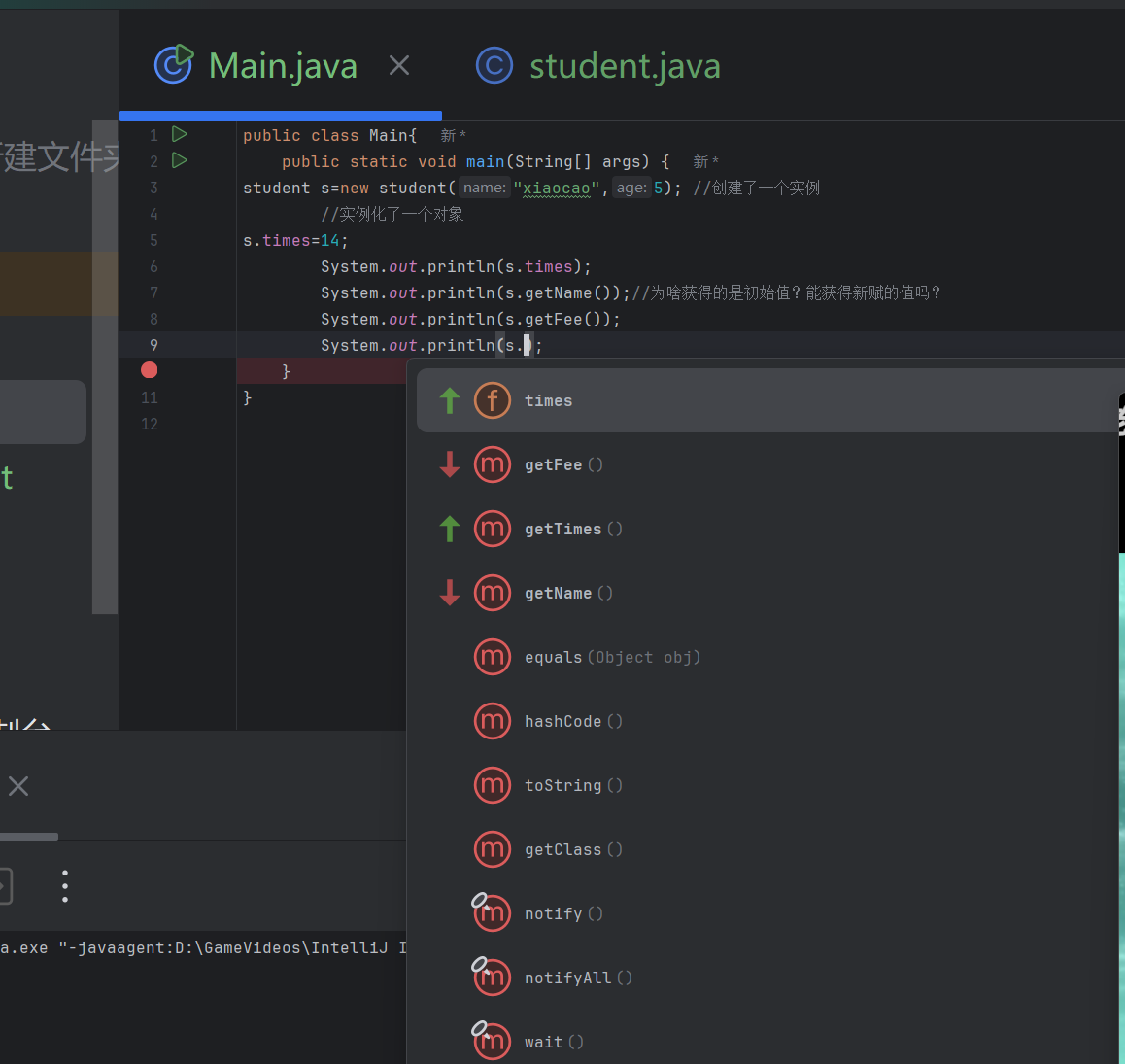
Task: Click the left sidebar vertical scrollbar
Action: point(105,367)
